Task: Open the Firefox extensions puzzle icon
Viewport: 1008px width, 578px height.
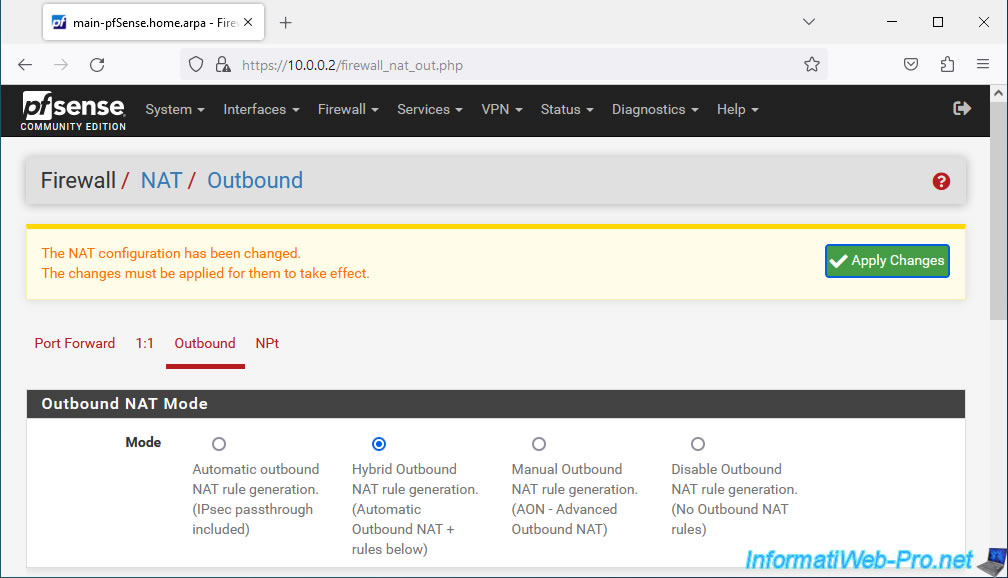Action: pos(947,64)
